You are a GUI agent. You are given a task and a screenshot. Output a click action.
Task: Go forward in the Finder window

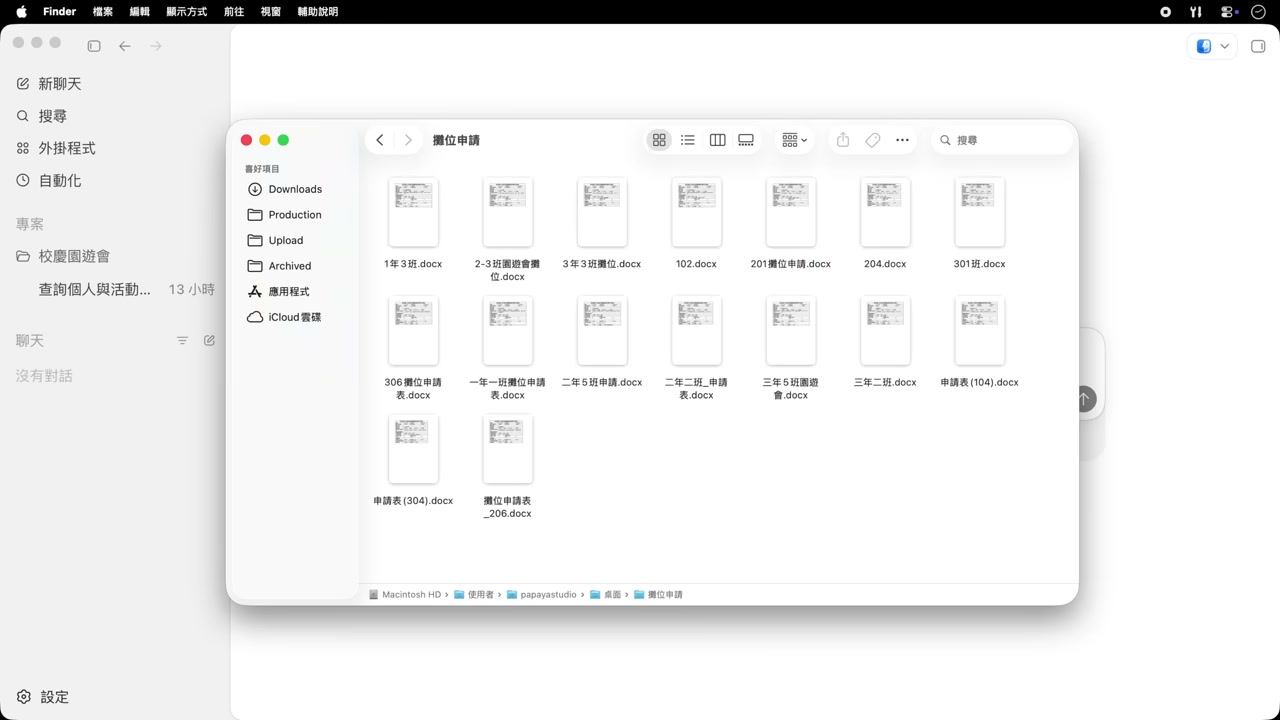click(x=408, y=140)
